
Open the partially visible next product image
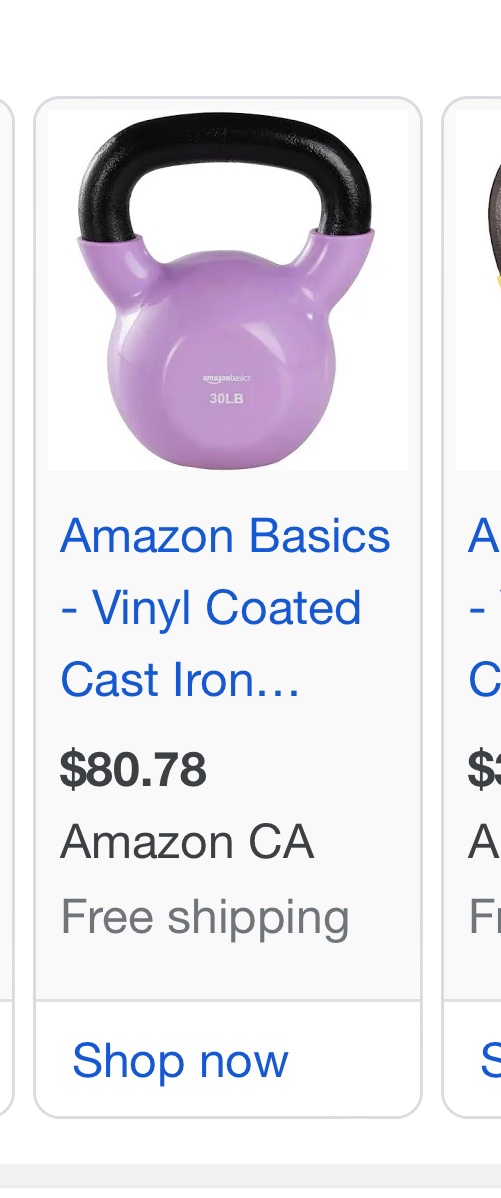(x=479, y=290)
